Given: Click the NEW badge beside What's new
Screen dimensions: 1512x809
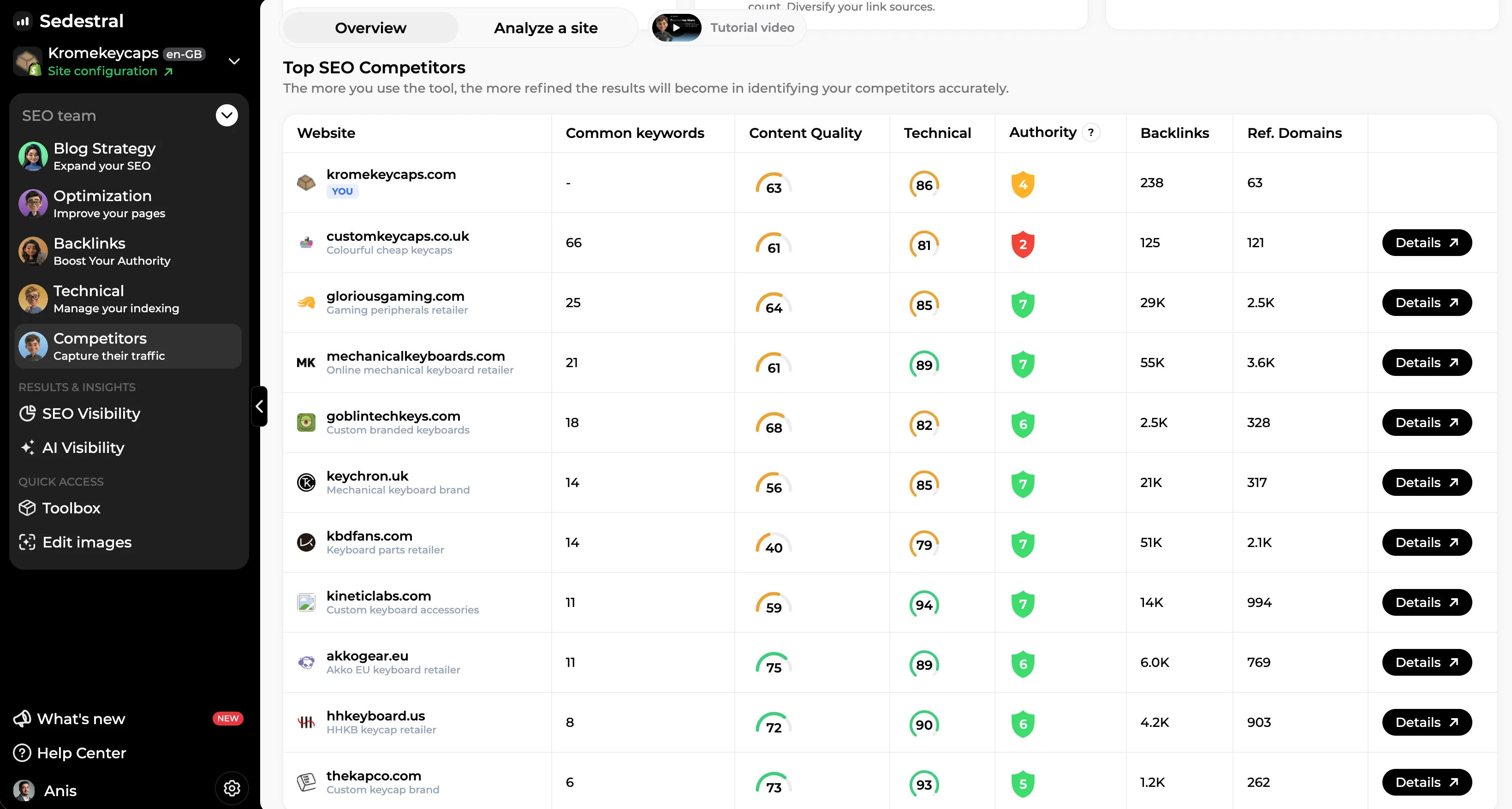Looking at the screenshot, I should (x=228, y=719).
